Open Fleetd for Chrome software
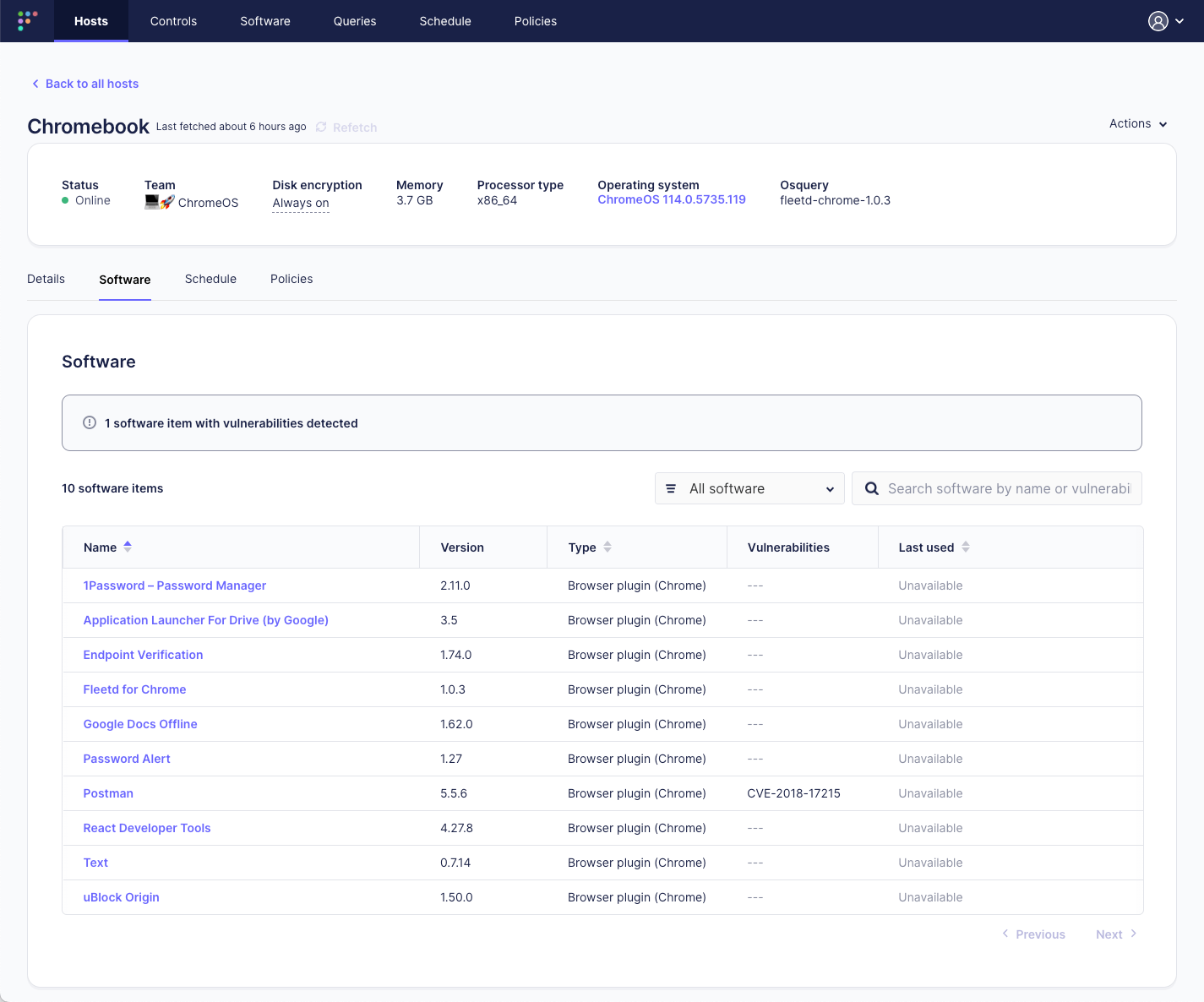The image size is (1204, 1002). point(134,689)
